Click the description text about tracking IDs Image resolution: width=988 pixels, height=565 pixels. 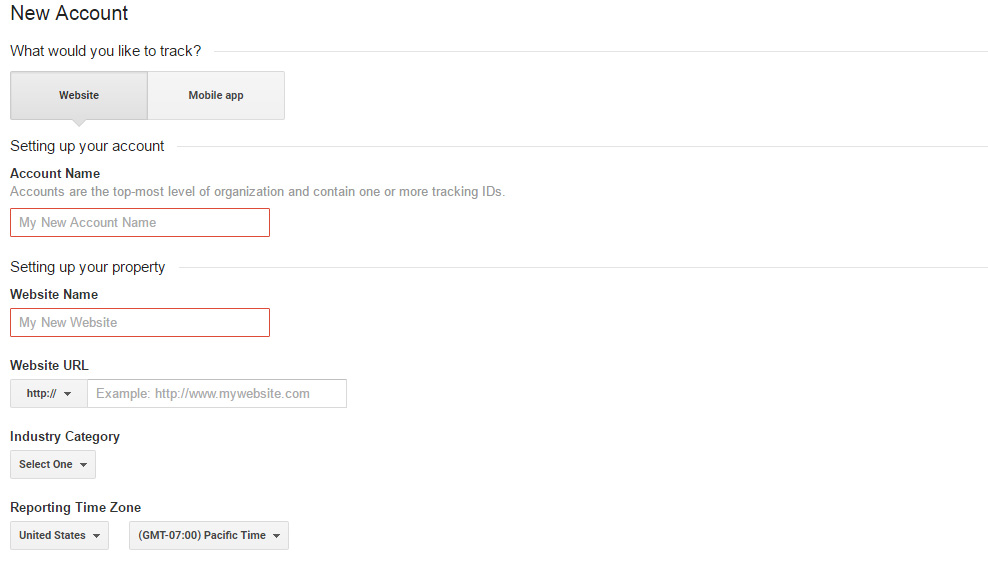257,191
